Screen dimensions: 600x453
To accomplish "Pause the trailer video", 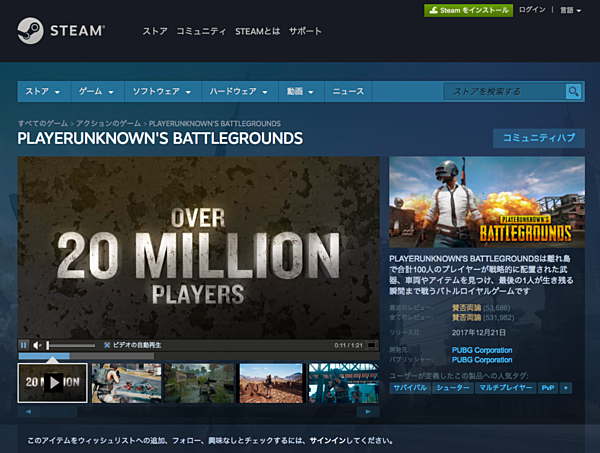I will [x=23, y=345].
